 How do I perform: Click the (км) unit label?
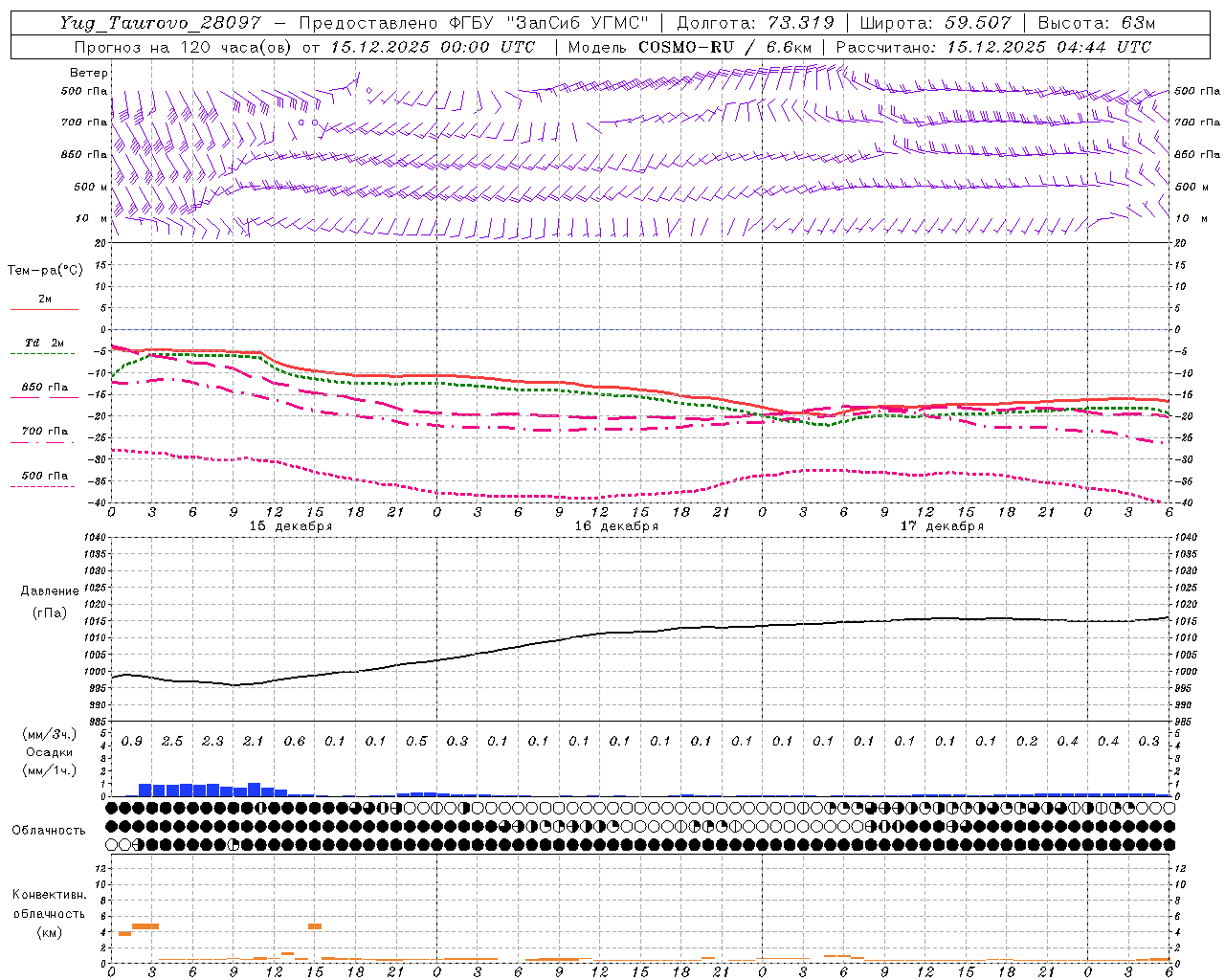click(49, 932)
